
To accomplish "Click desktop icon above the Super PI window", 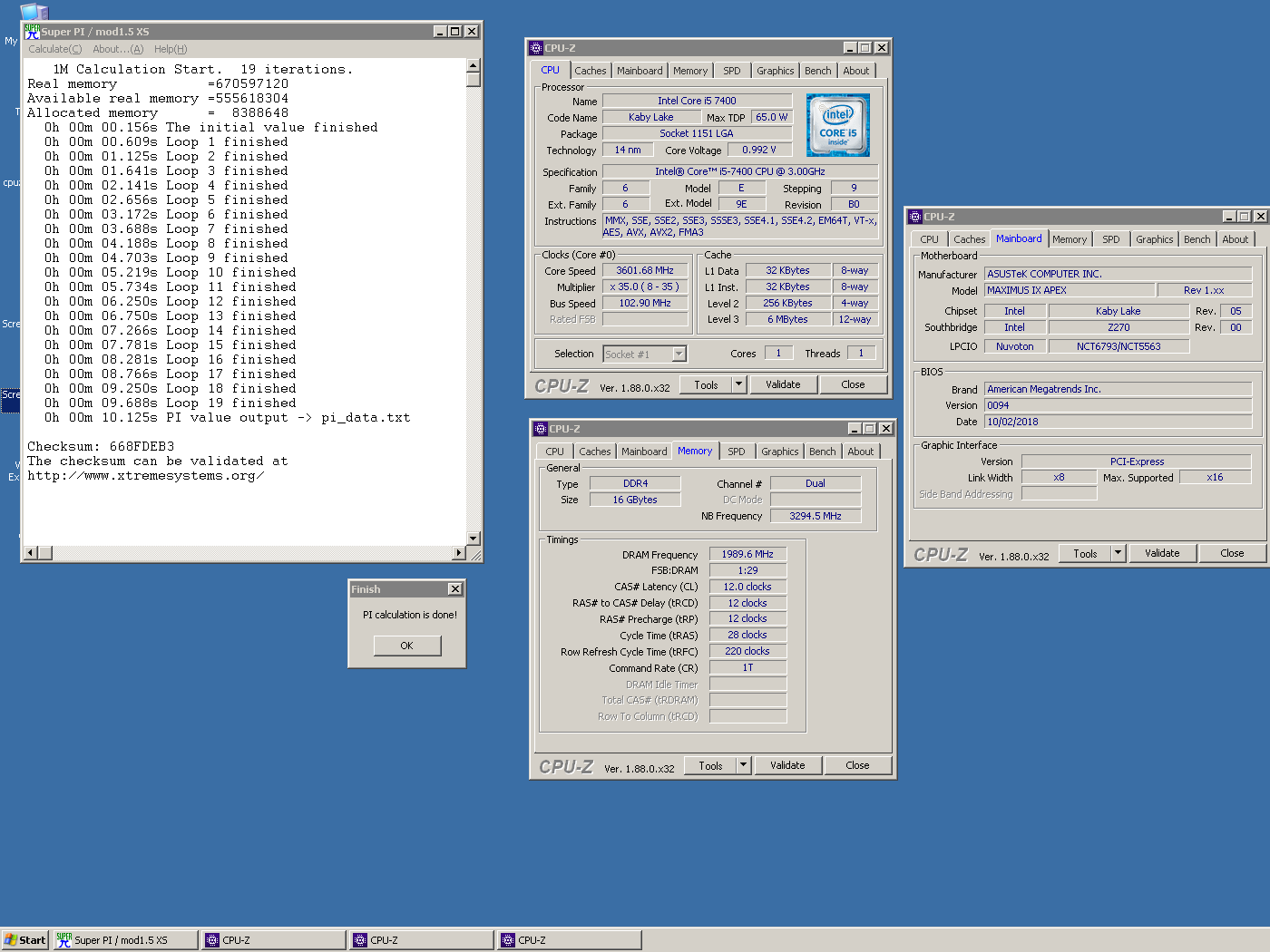I will click(x=34, y=11).
